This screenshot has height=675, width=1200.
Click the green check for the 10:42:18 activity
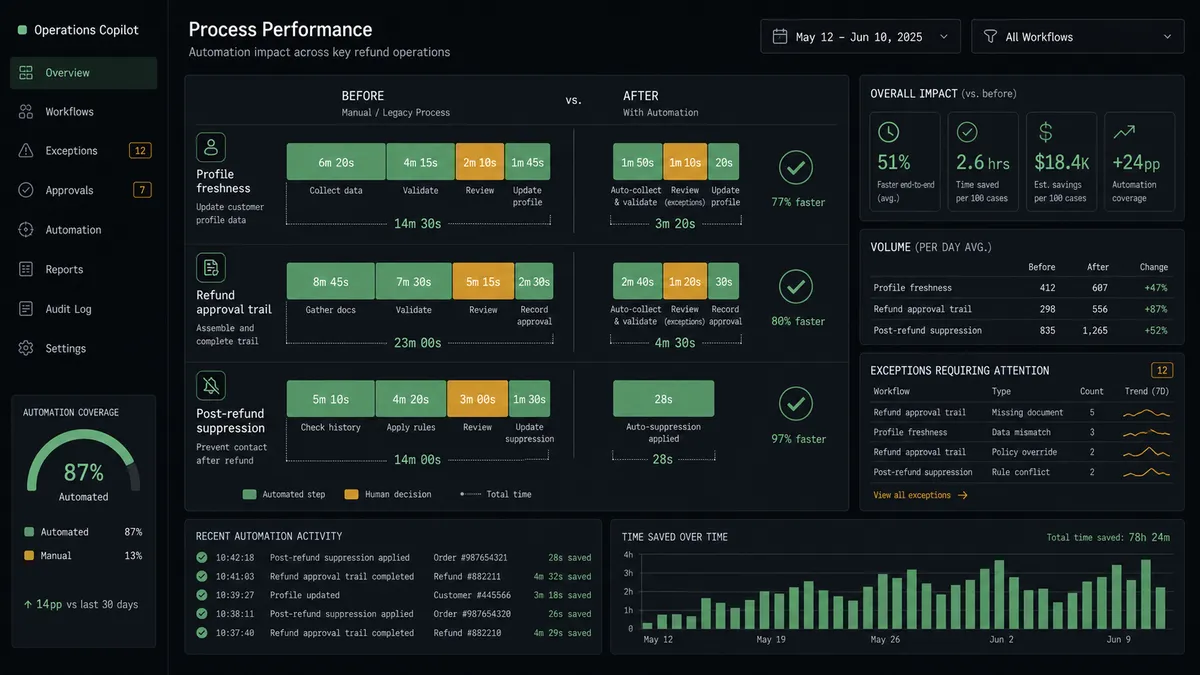point(202,558)
